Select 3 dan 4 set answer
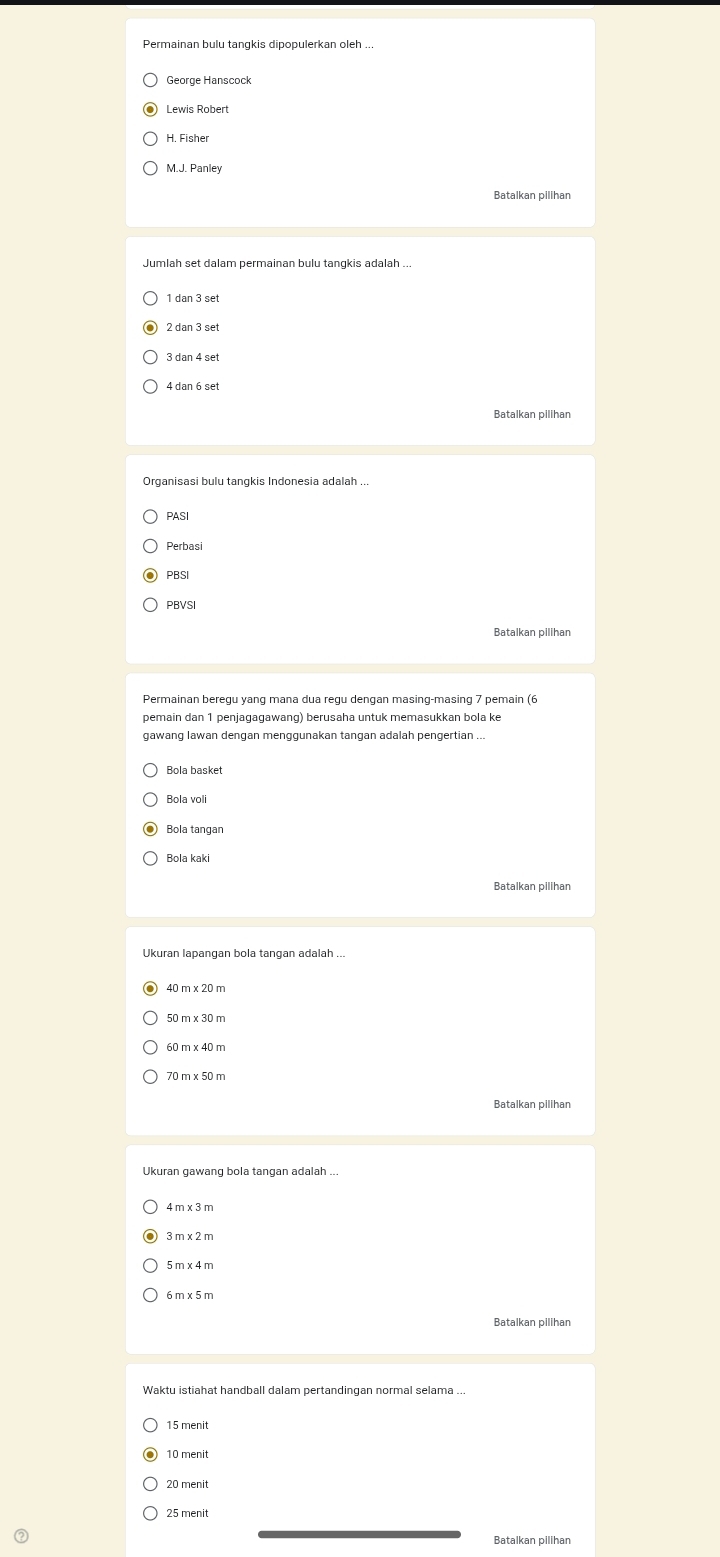The height and width of the screenshot is (1557, 720). coord(150,357)
